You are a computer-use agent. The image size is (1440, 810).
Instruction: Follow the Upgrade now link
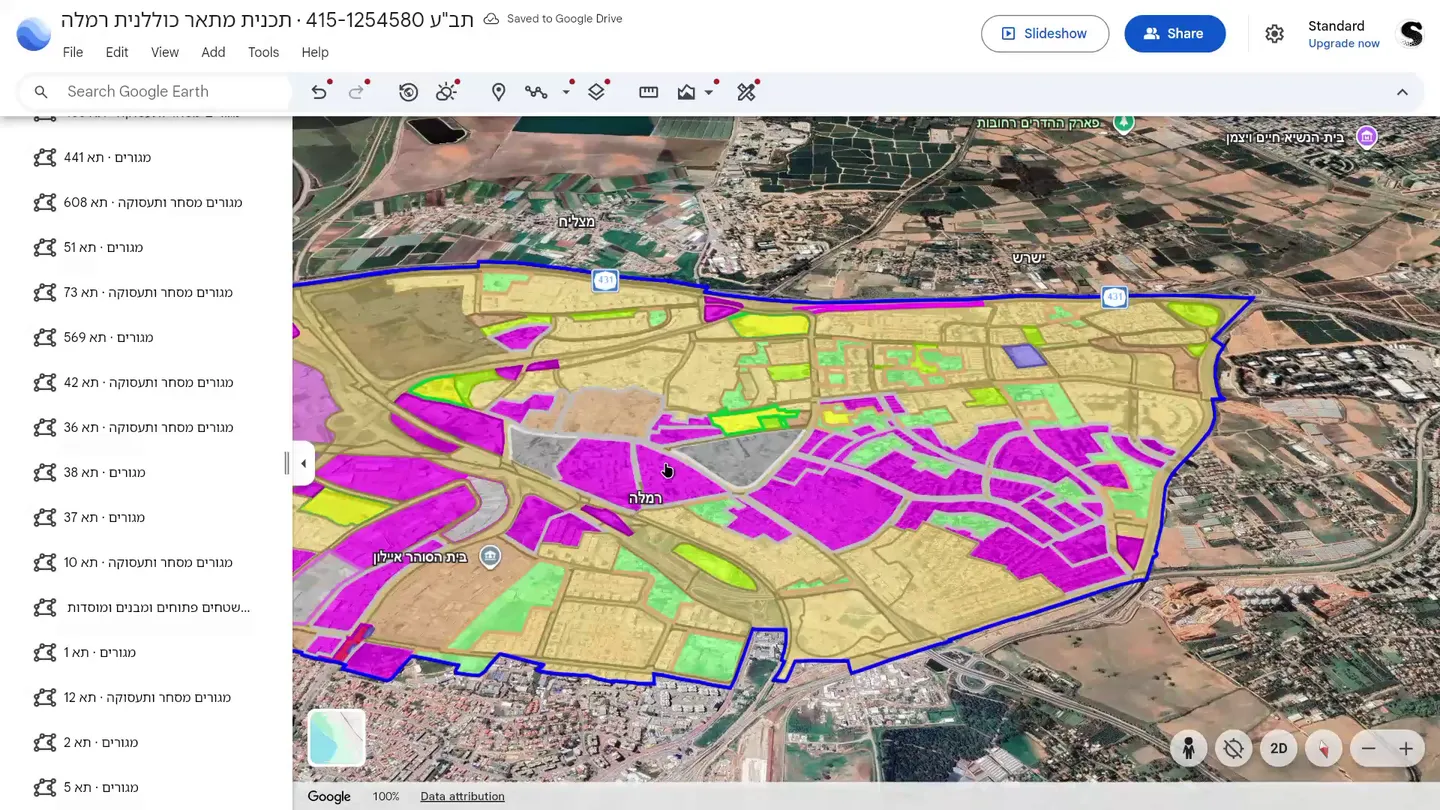click(x=1344, y=43)
